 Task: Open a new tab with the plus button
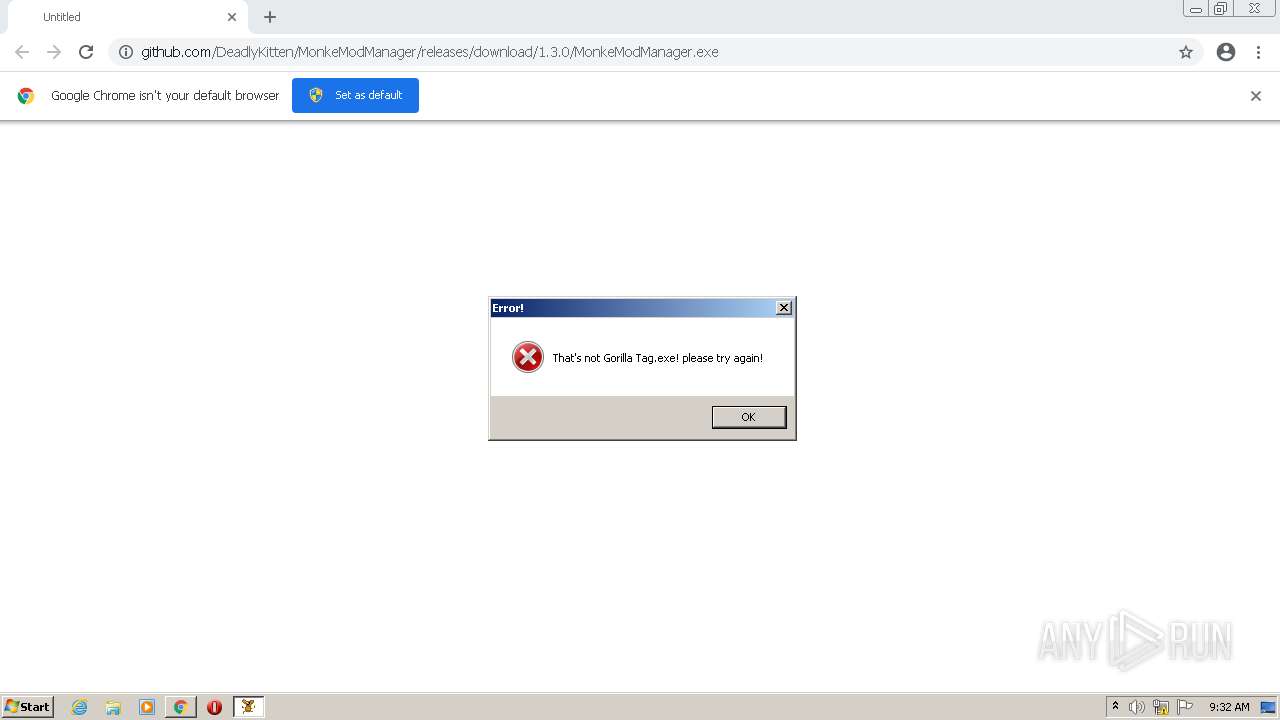coord(270,17)
